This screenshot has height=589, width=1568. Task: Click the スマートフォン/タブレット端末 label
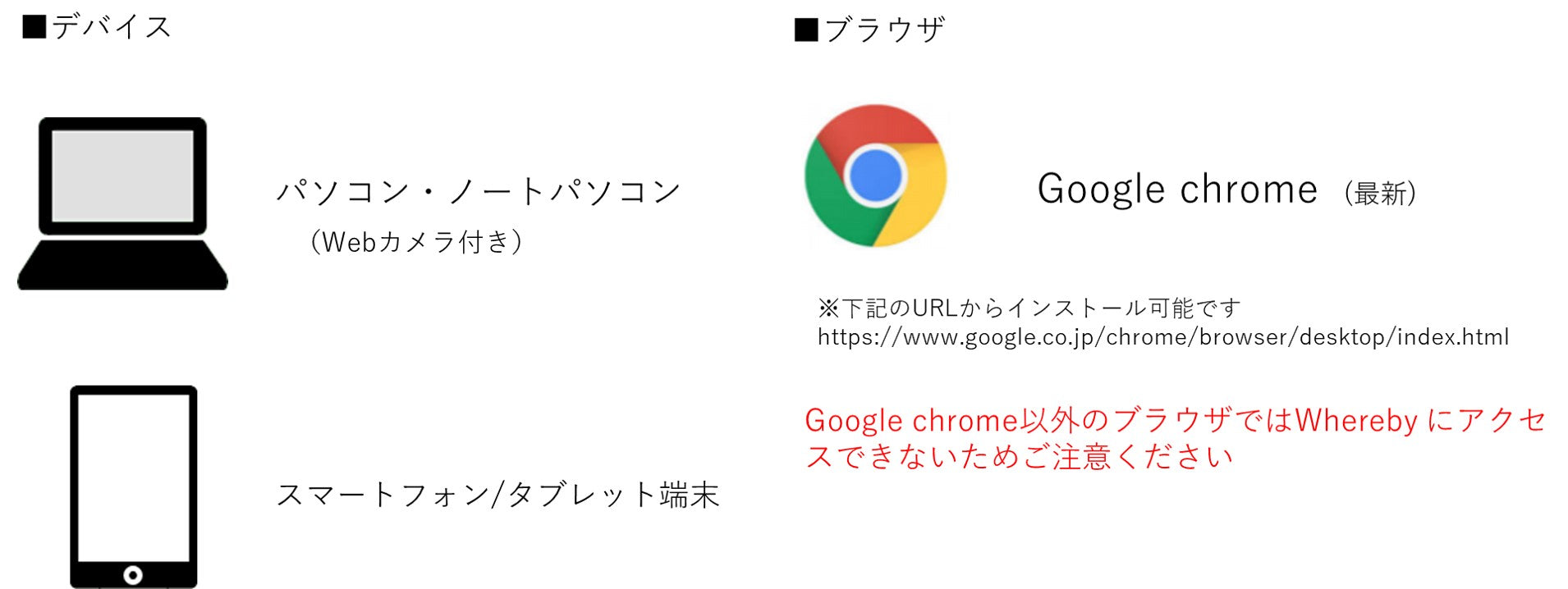click(x=497, y=495)
